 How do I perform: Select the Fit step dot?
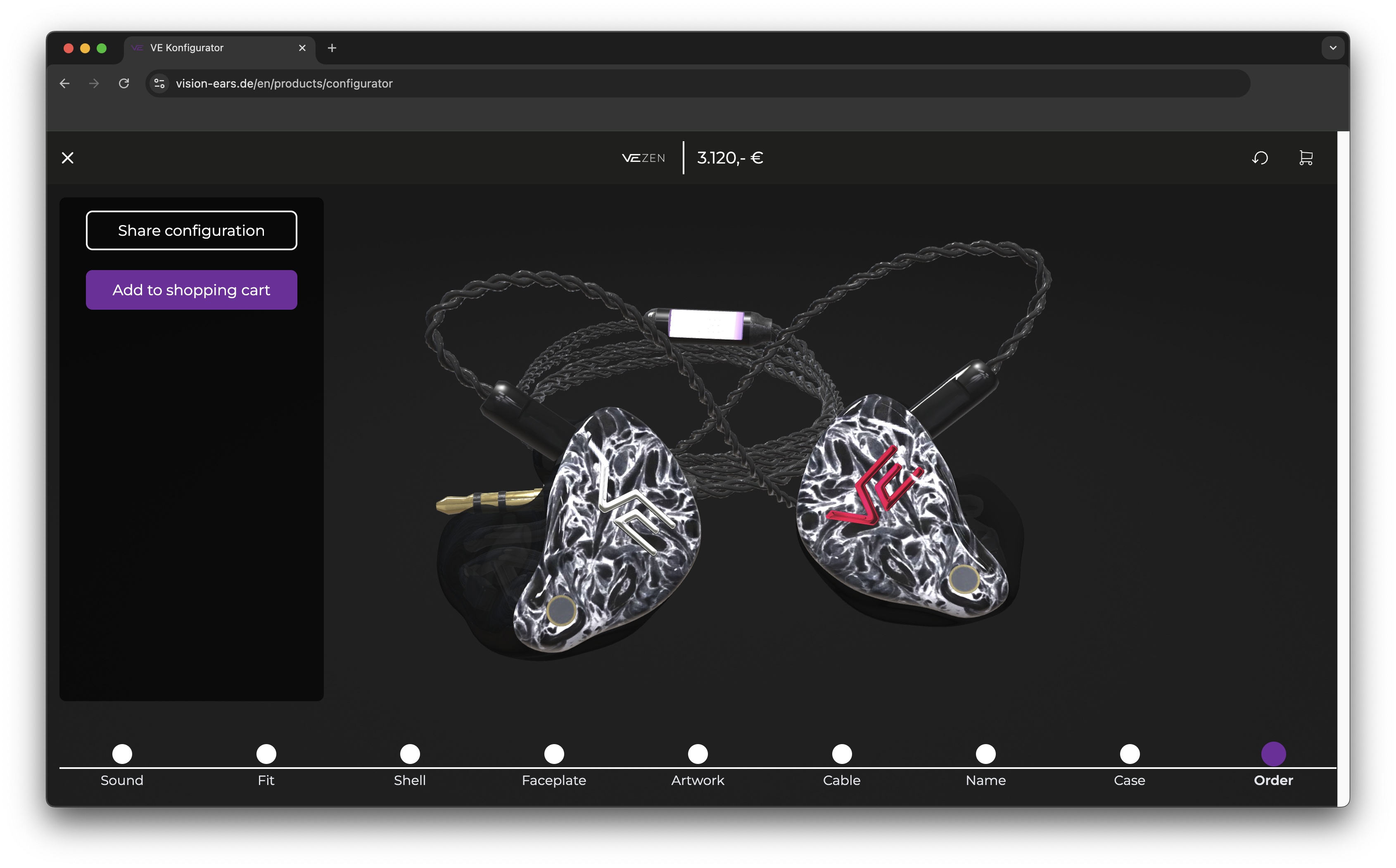coord(266,754)
